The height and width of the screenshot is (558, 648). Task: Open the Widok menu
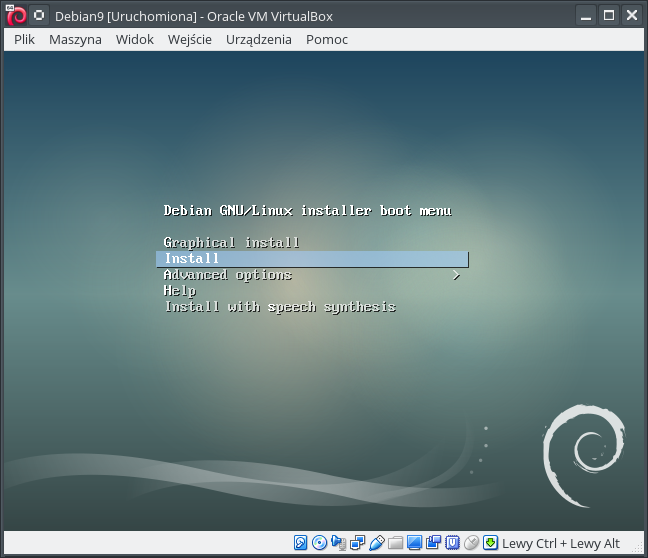135,39
